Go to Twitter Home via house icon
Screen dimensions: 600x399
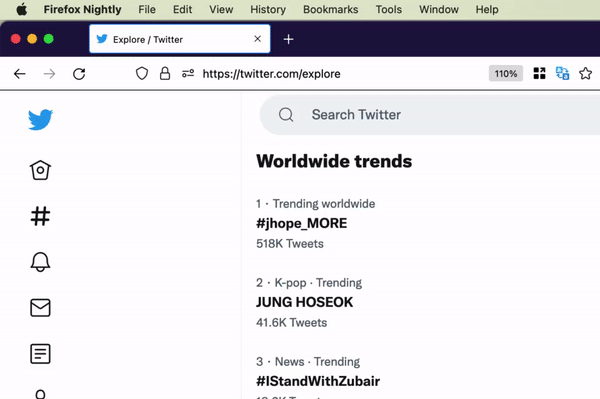pos(40,170)
